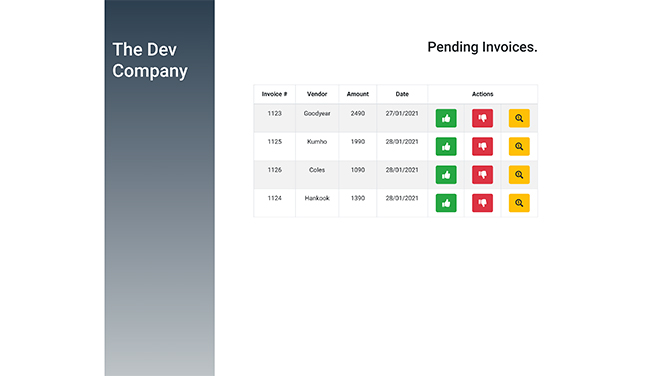The image size is (650, 376).
Task: Select the amount 1390 cell
Action: click(358, 203)
